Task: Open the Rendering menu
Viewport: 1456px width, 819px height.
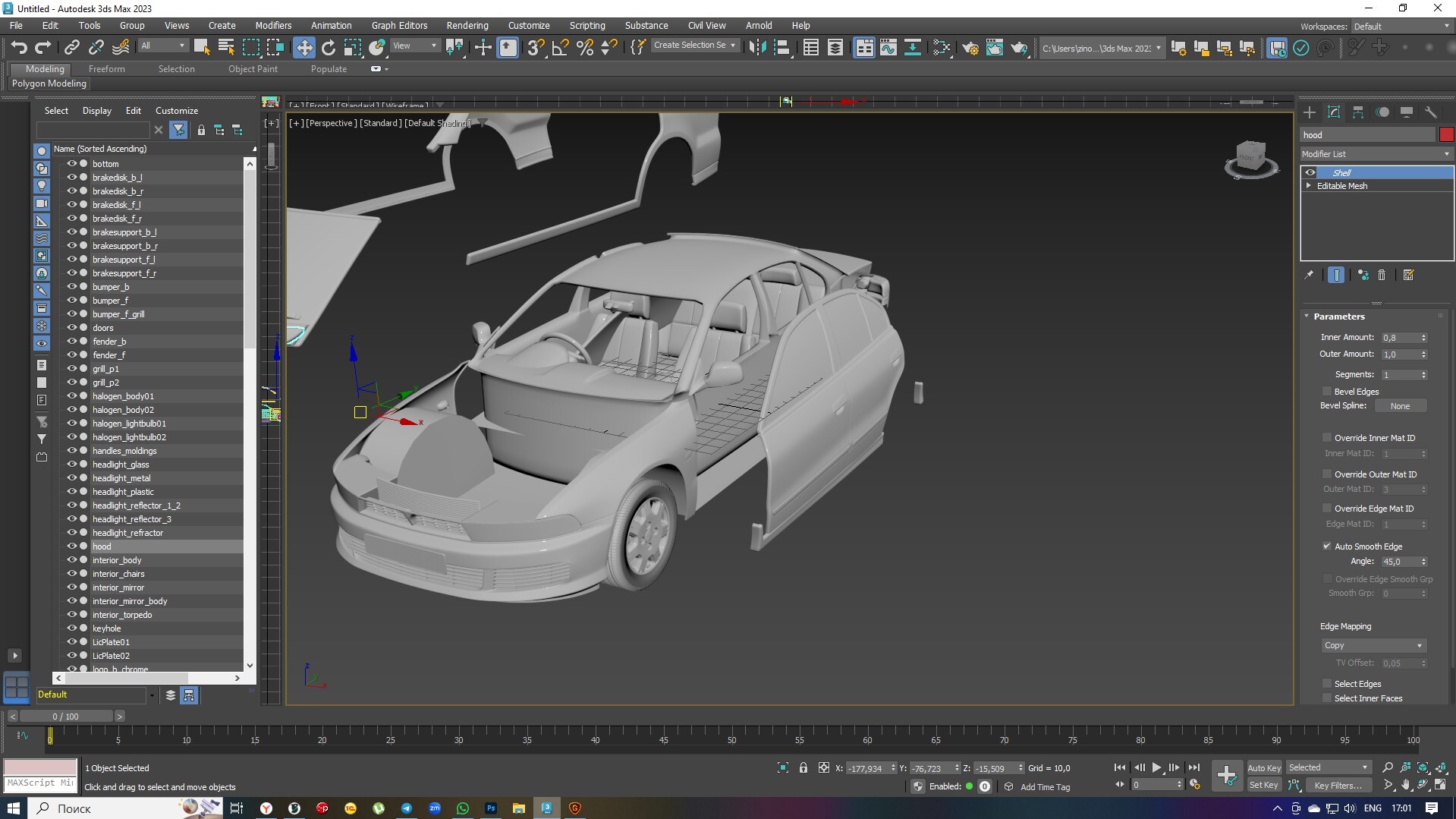Action: coord(467,25)
